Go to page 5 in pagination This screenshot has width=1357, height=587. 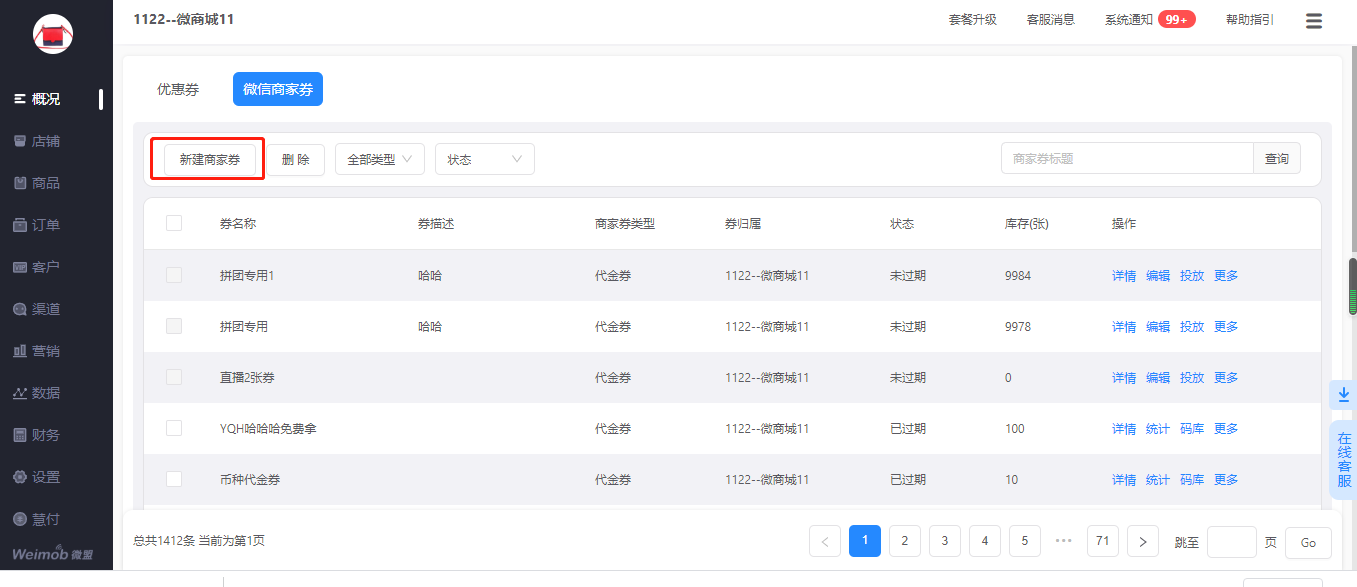point(1025,541)
